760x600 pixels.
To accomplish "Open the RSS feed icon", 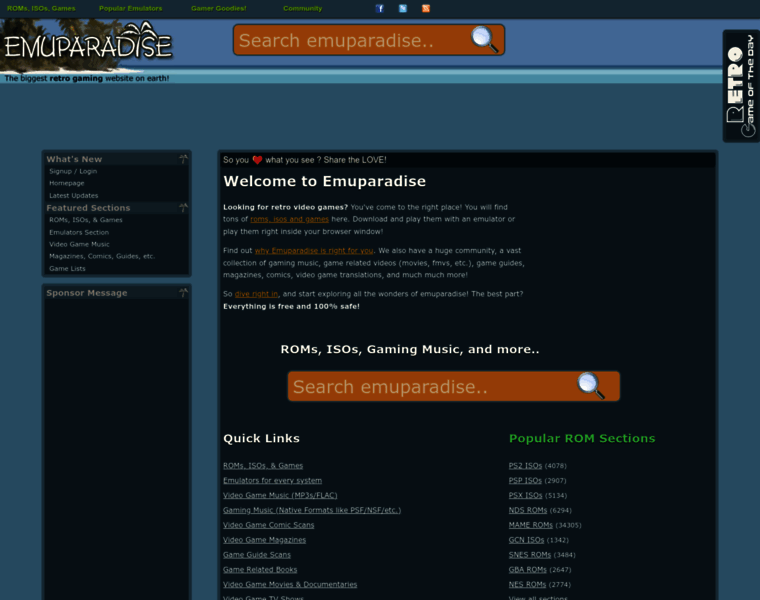I will click(x=426, y=8).
